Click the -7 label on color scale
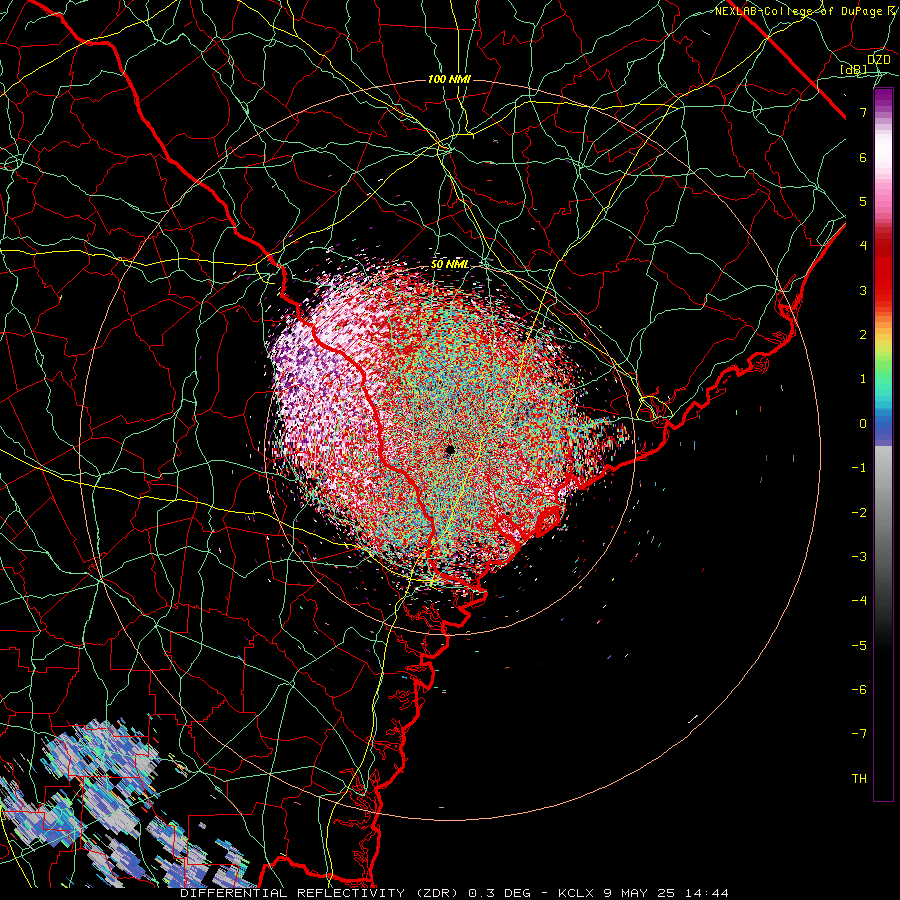The image size is (900, 900). point(859,734)
